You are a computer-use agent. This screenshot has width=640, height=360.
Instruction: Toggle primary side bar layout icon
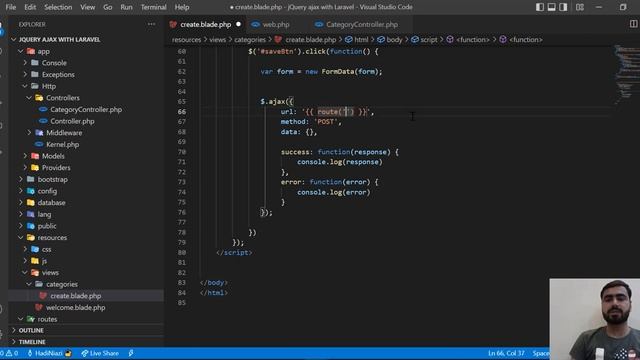pyautogui.click(x=540, y=7)
